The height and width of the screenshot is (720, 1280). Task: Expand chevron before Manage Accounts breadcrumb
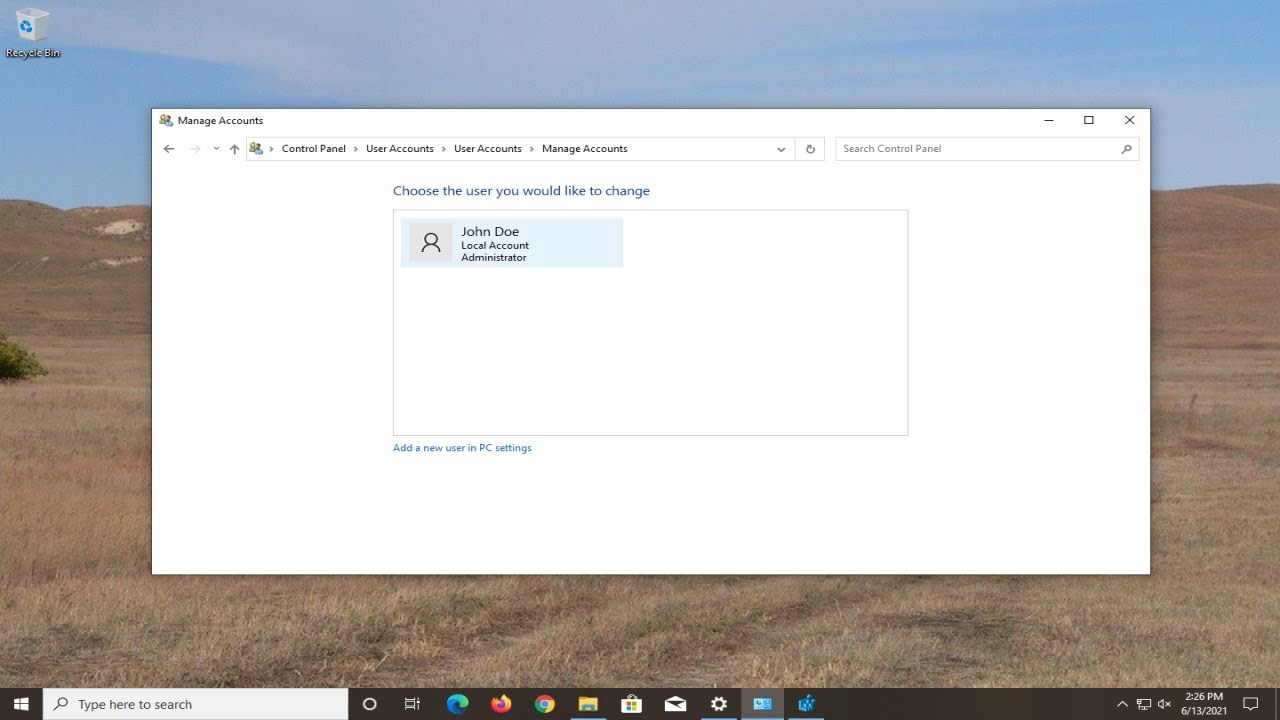tap(532, 149)
